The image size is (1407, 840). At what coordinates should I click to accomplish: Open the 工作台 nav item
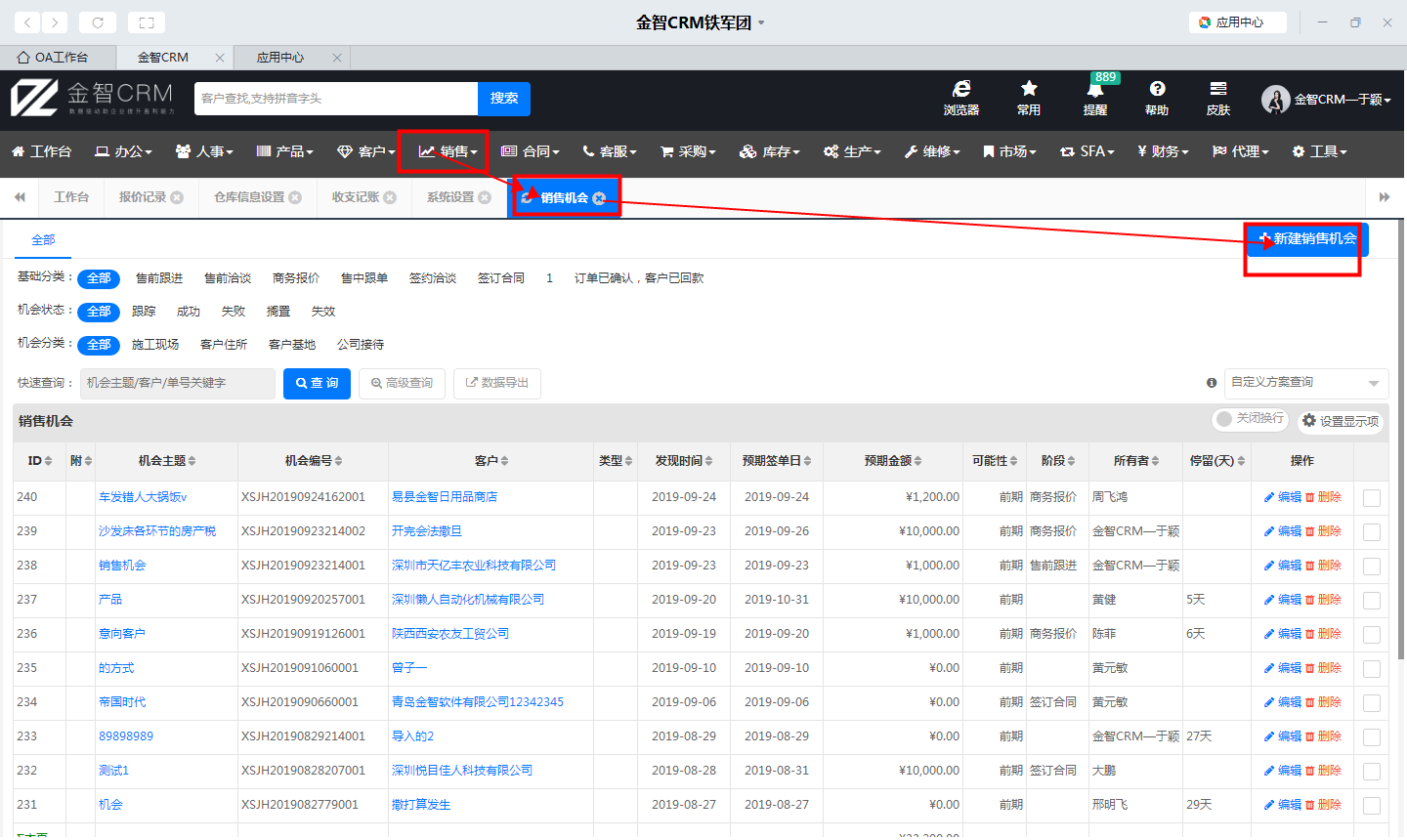tap(41, 151)
